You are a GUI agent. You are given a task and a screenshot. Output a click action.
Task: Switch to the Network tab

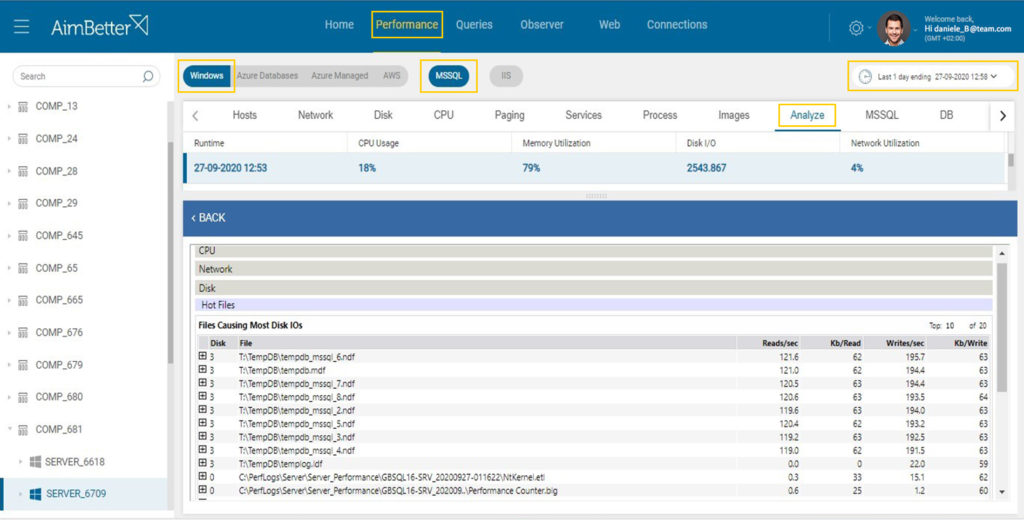(315, 115)
